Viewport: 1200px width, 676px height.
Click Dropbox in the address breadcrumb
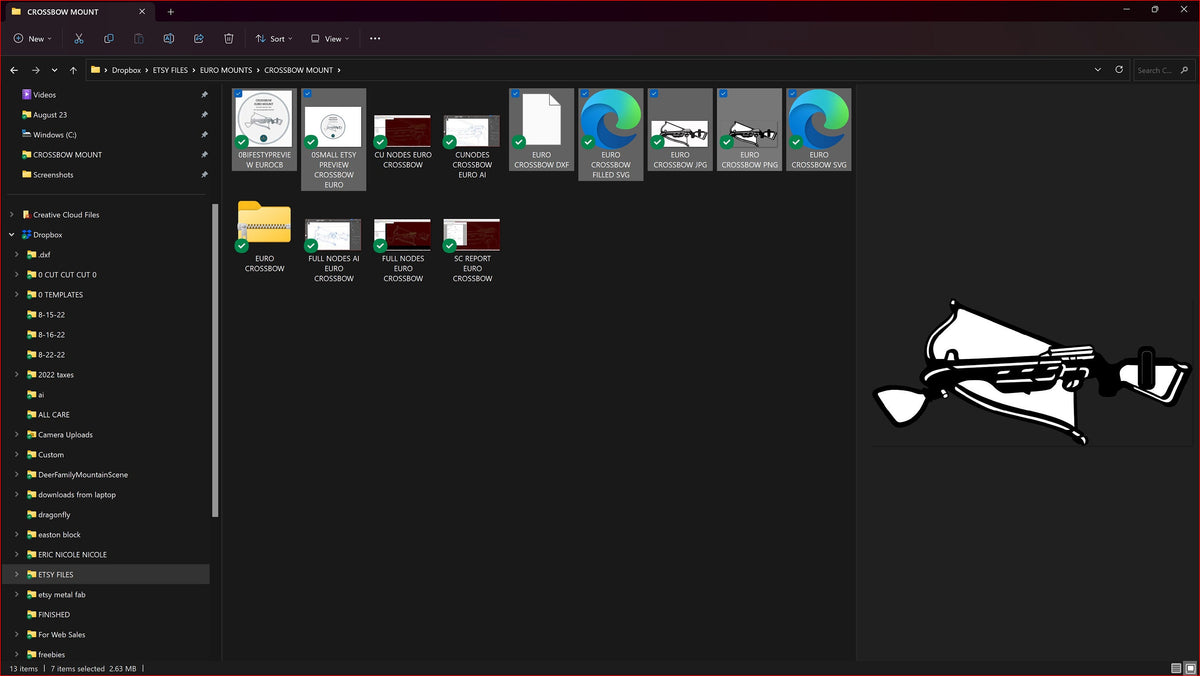pyautogui.click(x=126, y=70)
